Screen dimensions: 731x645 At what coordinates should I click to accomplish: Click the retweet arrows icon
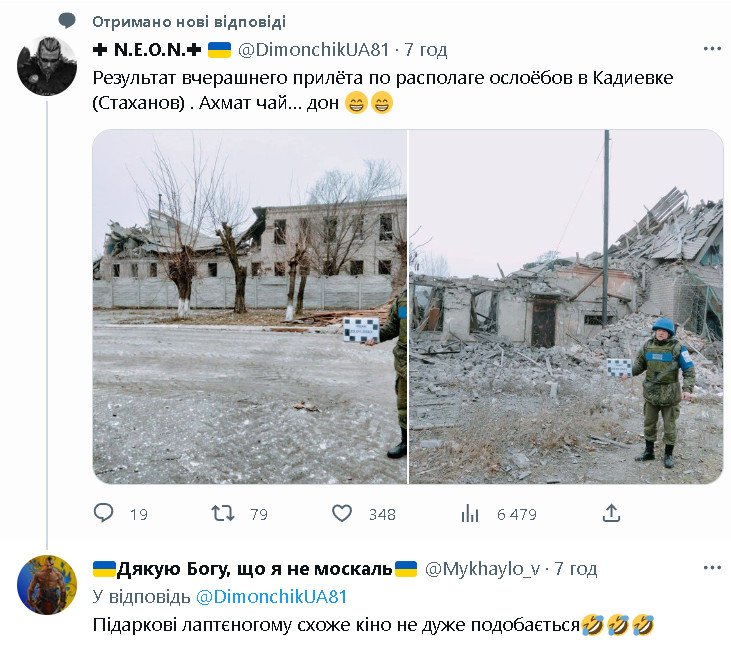223,514
